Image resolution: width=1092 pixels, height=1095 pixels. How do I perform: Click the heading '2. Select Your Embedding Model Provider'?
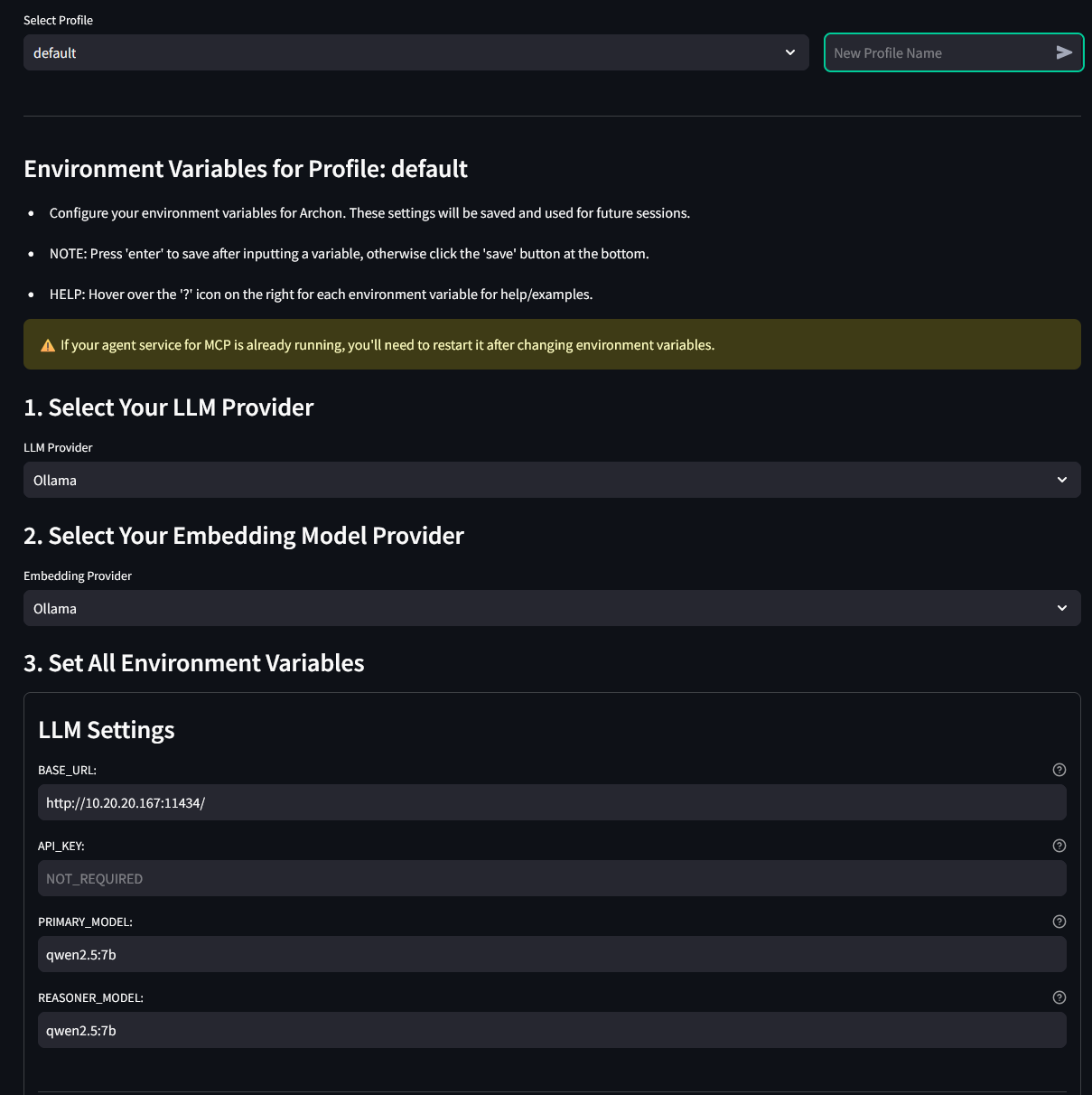244,536
